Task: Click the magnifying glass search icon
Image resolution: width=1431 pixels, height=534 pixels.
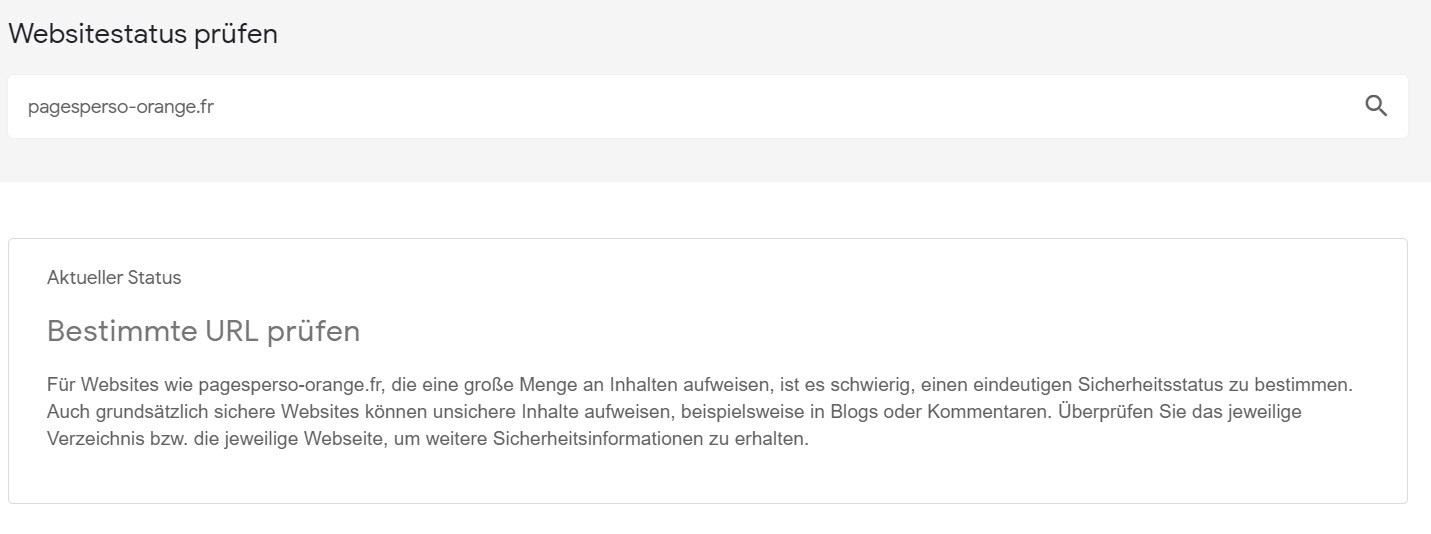Action: click(1376, 106)
